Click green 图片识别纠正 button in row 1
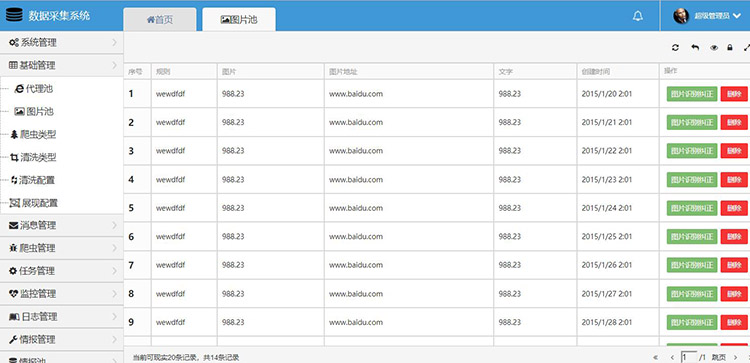750x363 pixels. 692,94
